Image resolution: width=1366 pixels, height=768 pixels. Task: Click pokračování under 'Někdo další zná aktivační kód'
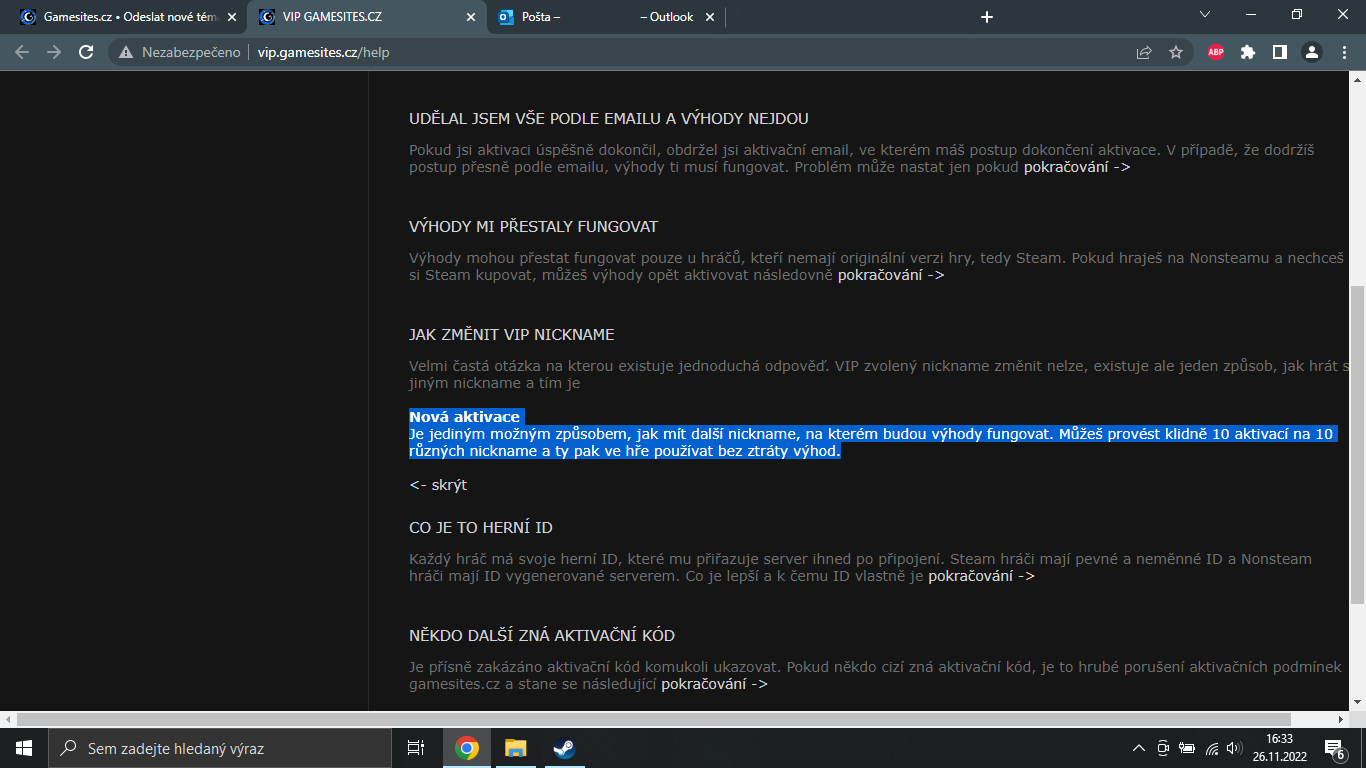pyautogui.click(x=714, y=684)
